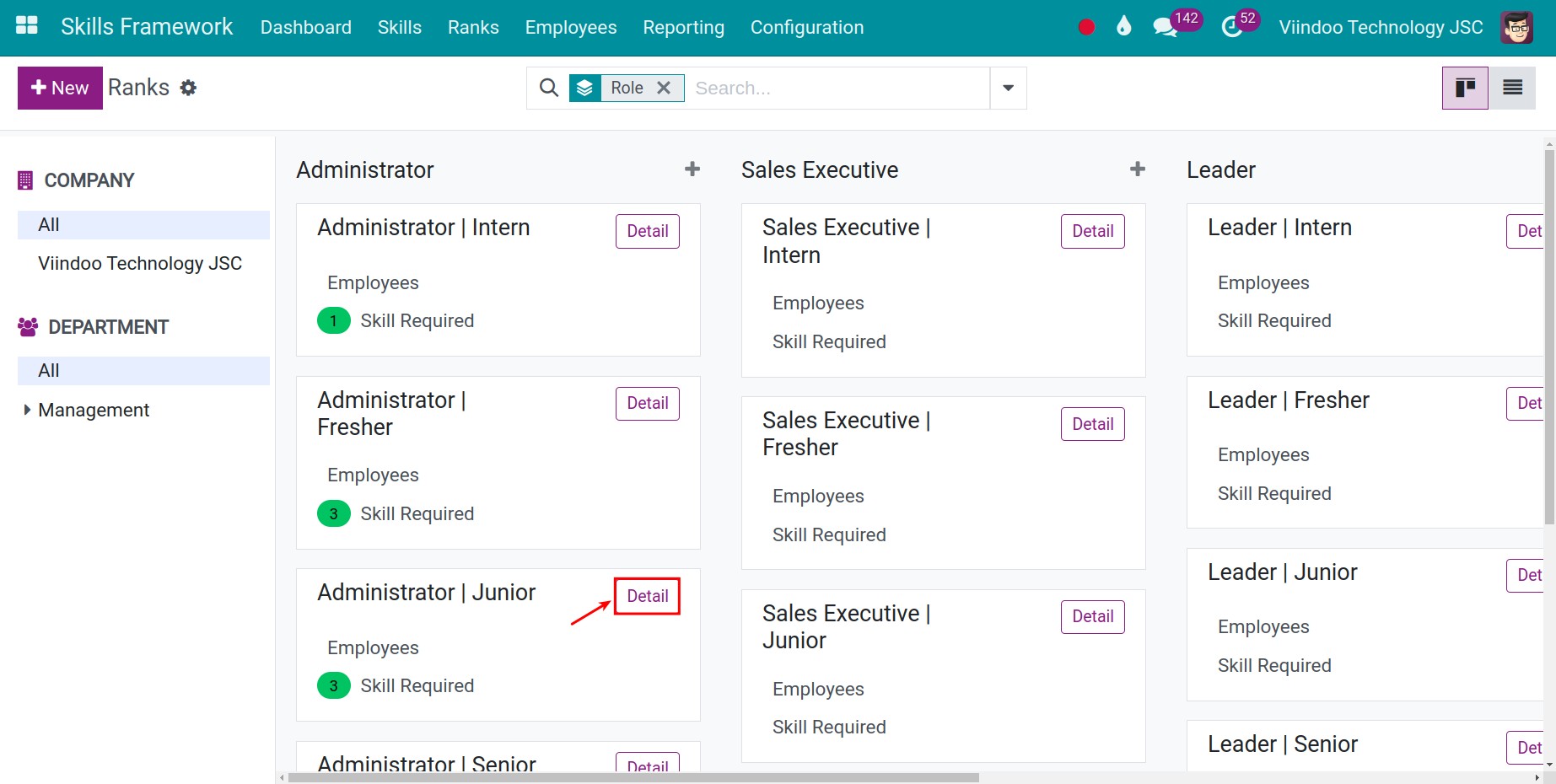Open Detail of Sales Executive Junior
This screenshot has width=1556, height=784.
click(x=1093, y=616)
